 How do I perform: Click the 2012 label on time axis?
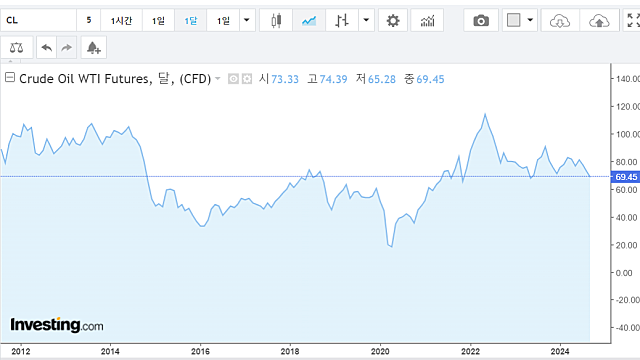pyautogui.click(x=21, y=351)
